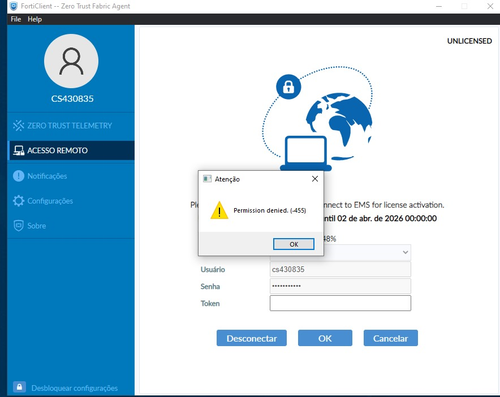Image resolution: width=500 pixels, height=397 pixels.
Task: Open the Configurações section
Action: (x=71, y=201)
